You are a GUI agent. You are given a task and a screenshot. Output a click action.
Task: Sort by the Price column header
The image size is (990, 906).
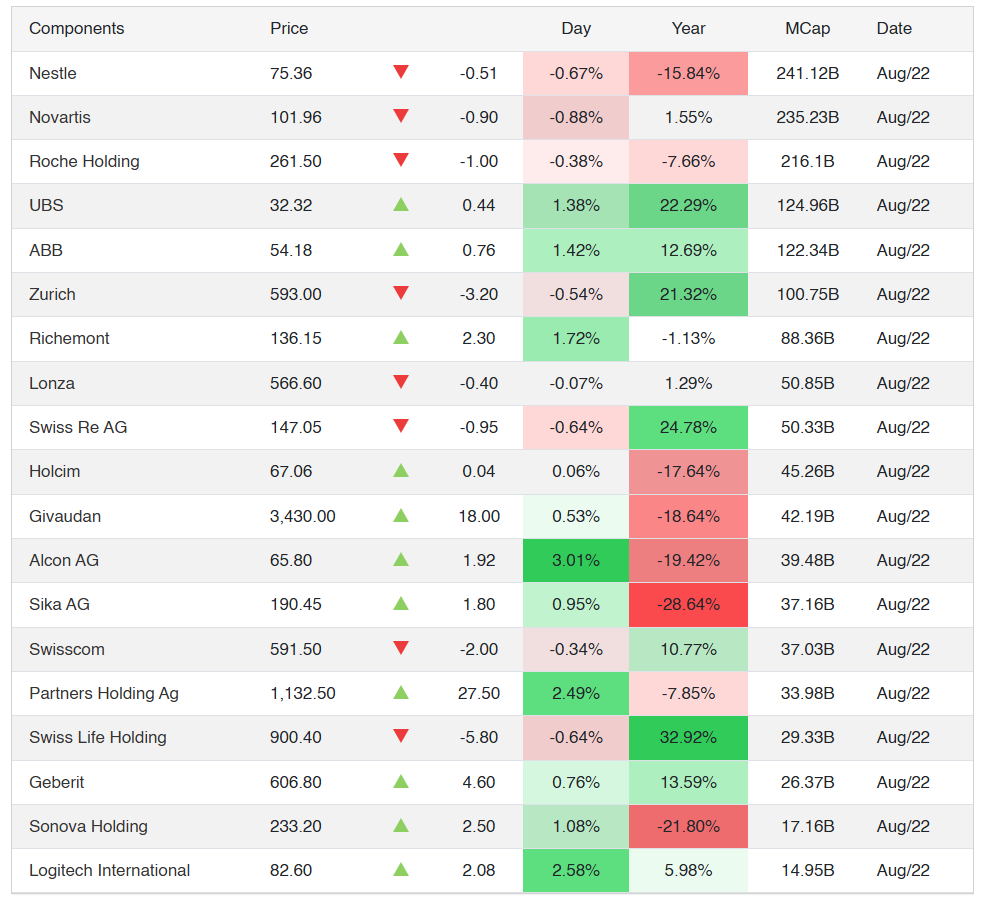click(289, 28)
